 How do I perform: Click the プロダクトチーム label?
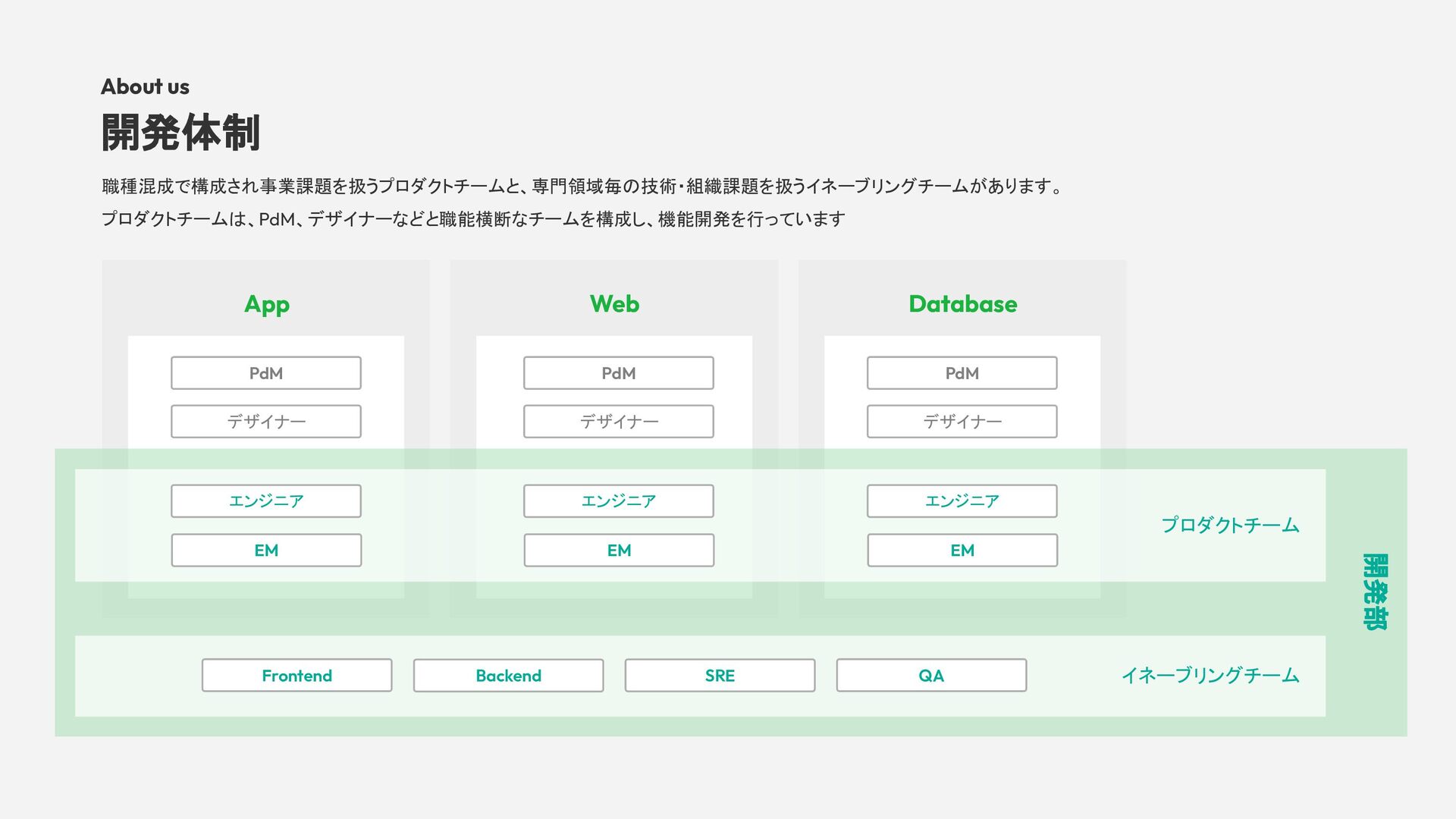click(1230, 525)
